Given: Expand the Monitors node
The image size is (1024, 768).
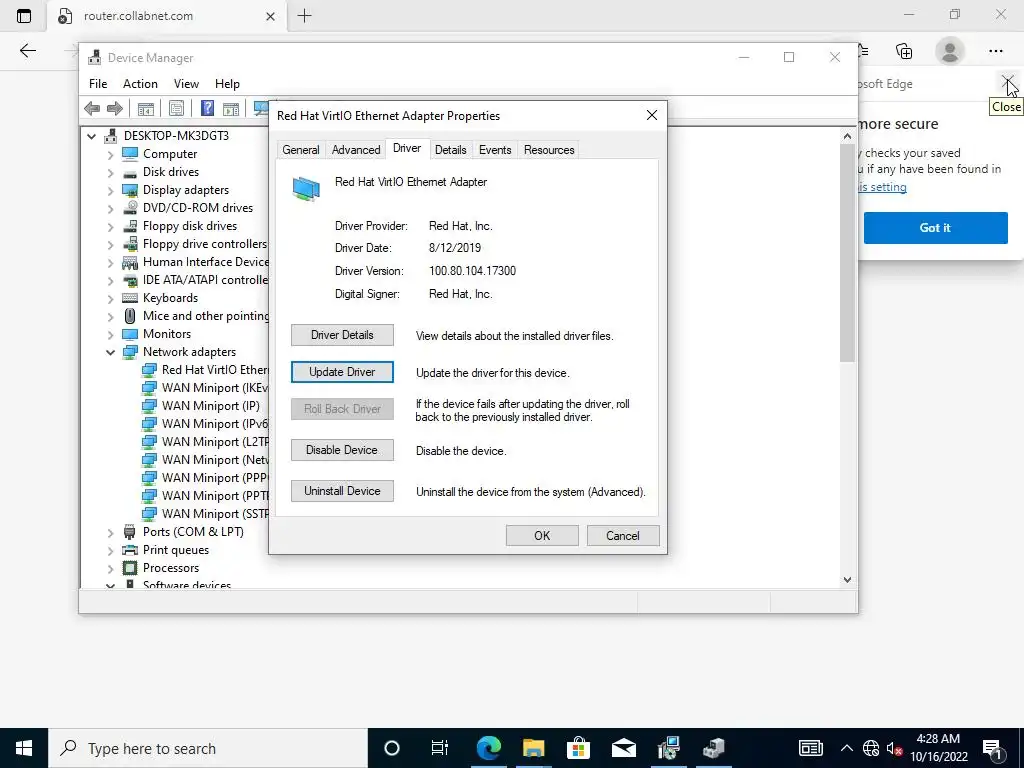Looking at the screenshot, I should (110, 335).
